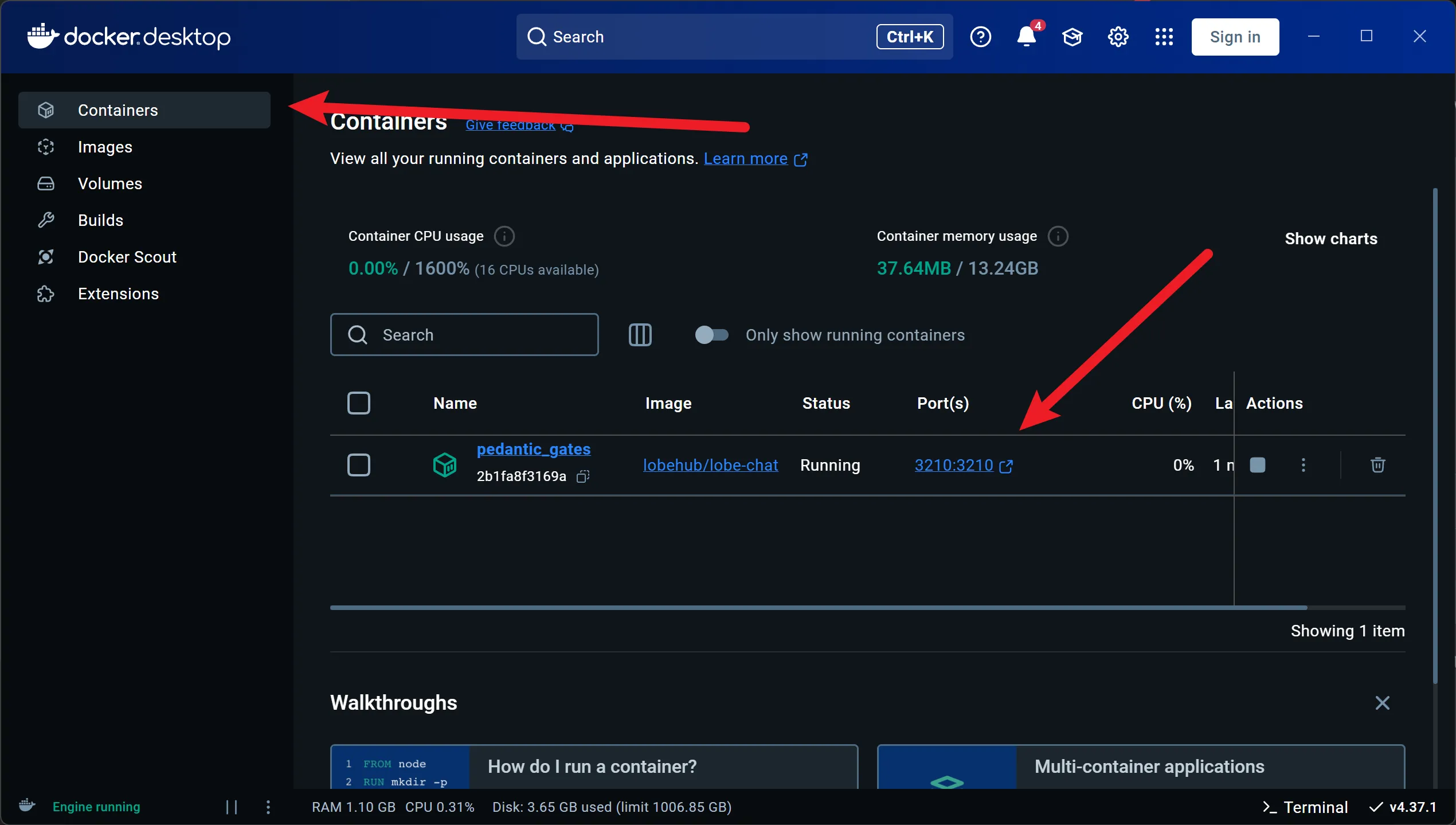Open Docker Scout in the sidebar
This screenshot has height=825, width=1456.
click(144, 257)
